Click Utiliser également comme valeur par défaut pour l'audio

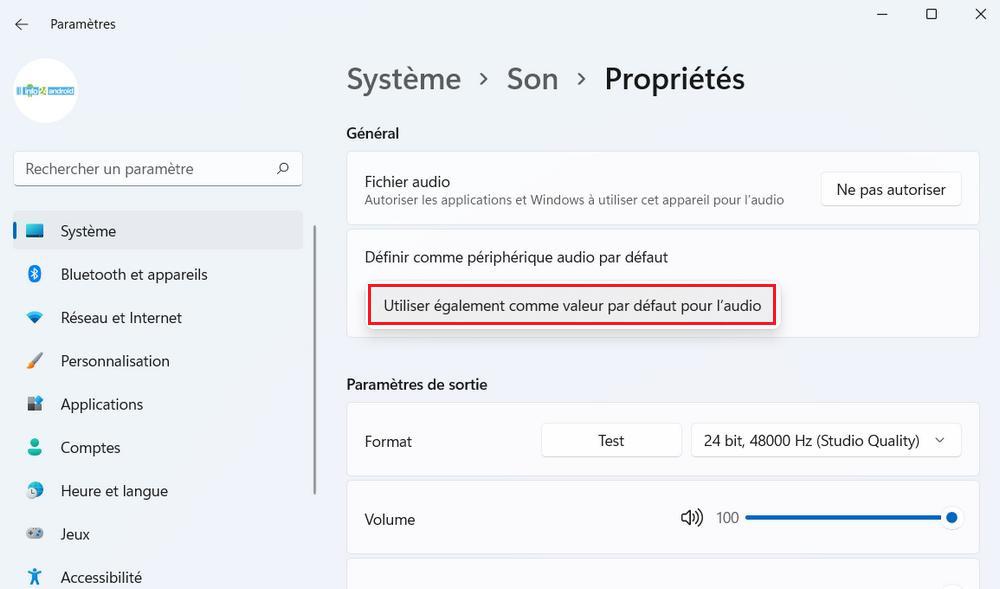click(x=572, y=305)
